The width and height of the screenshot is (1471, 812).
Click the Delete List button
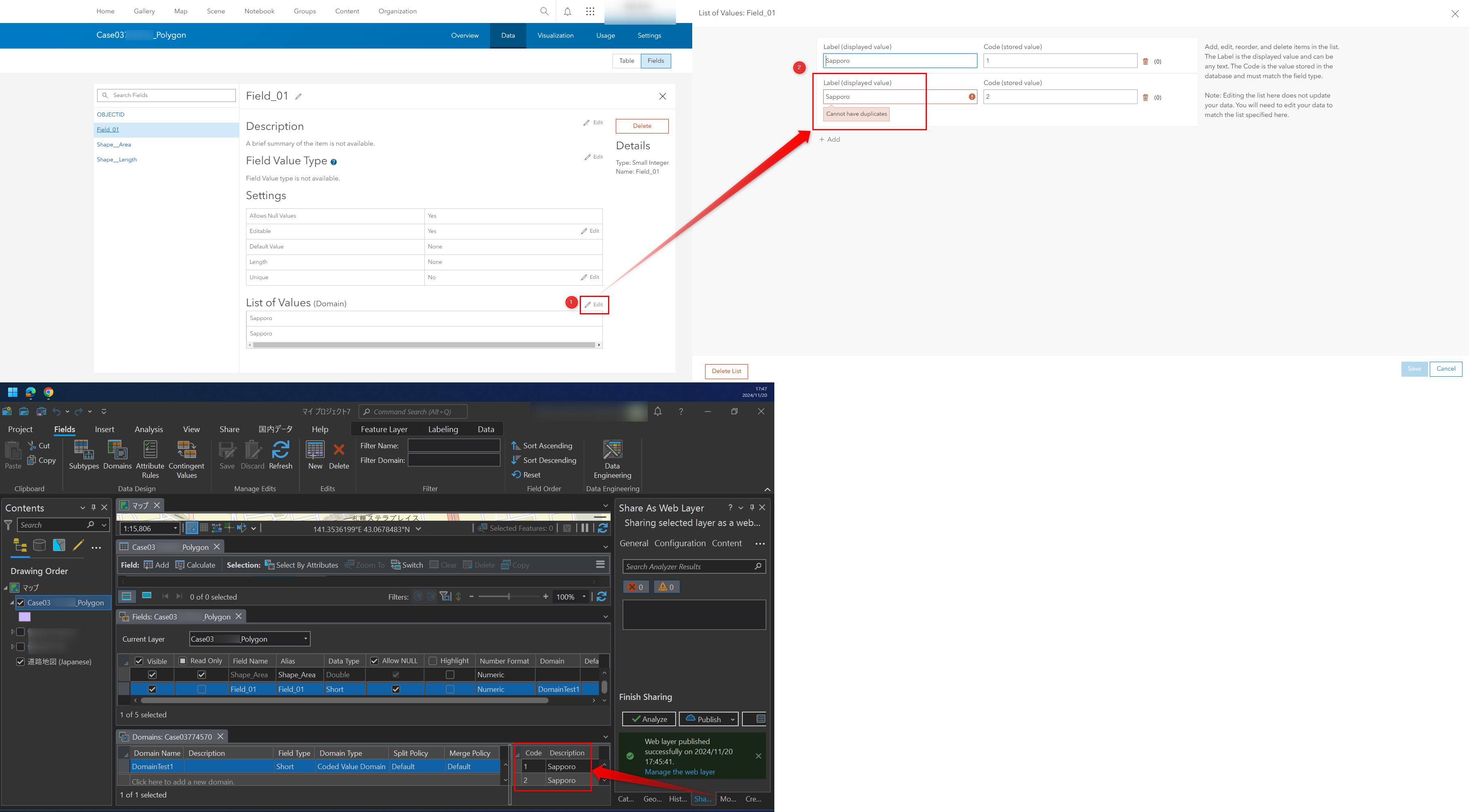pos(726,371)
